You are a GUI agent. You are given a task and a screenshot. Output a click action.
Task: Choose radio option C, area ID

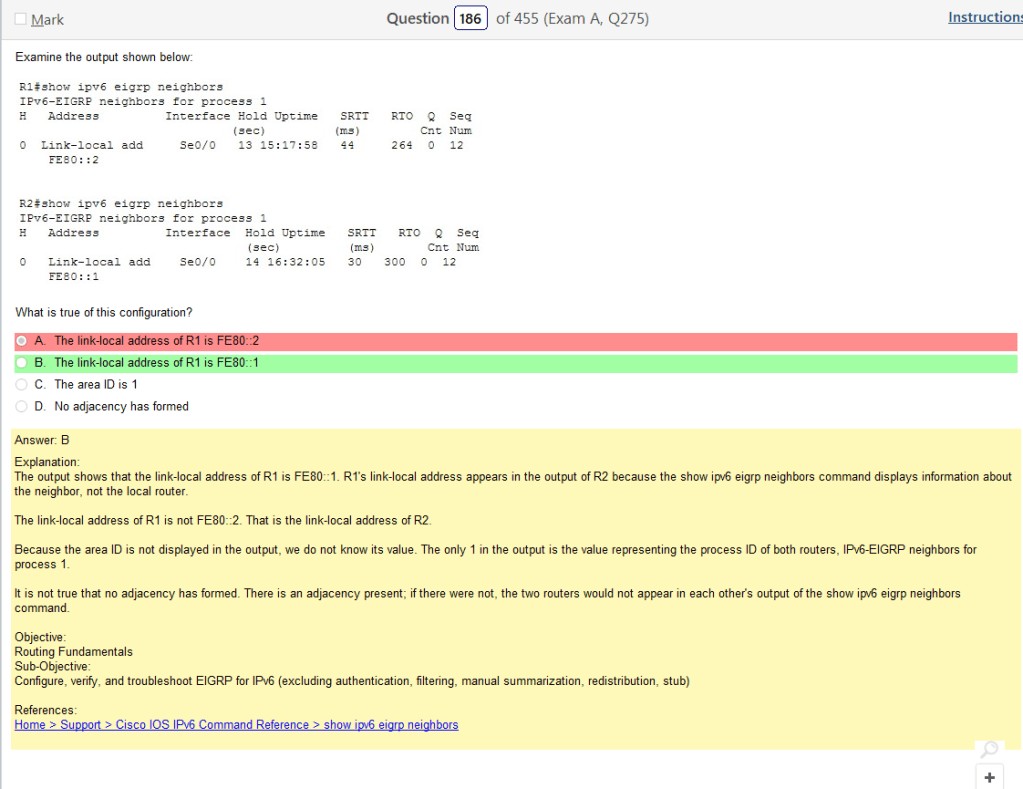(x=21, y=384)
